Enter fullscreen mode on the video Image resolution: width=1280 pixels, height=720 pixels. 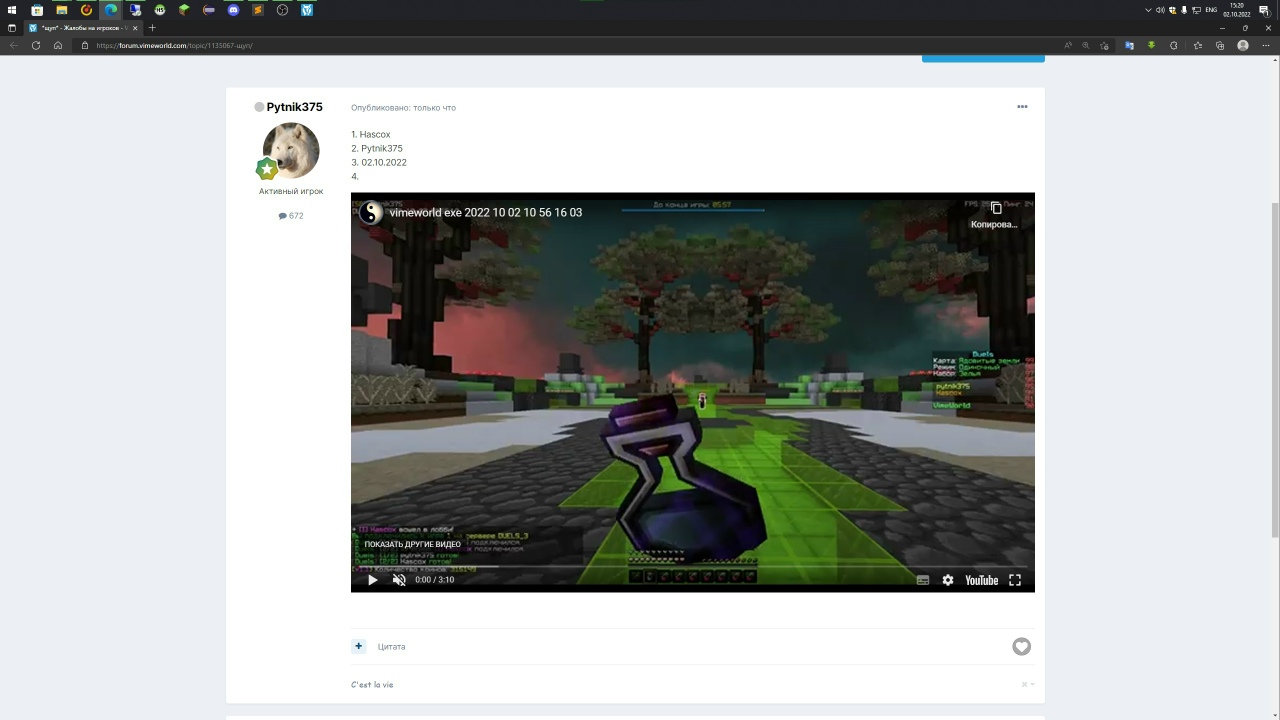tap(1014, 580)
